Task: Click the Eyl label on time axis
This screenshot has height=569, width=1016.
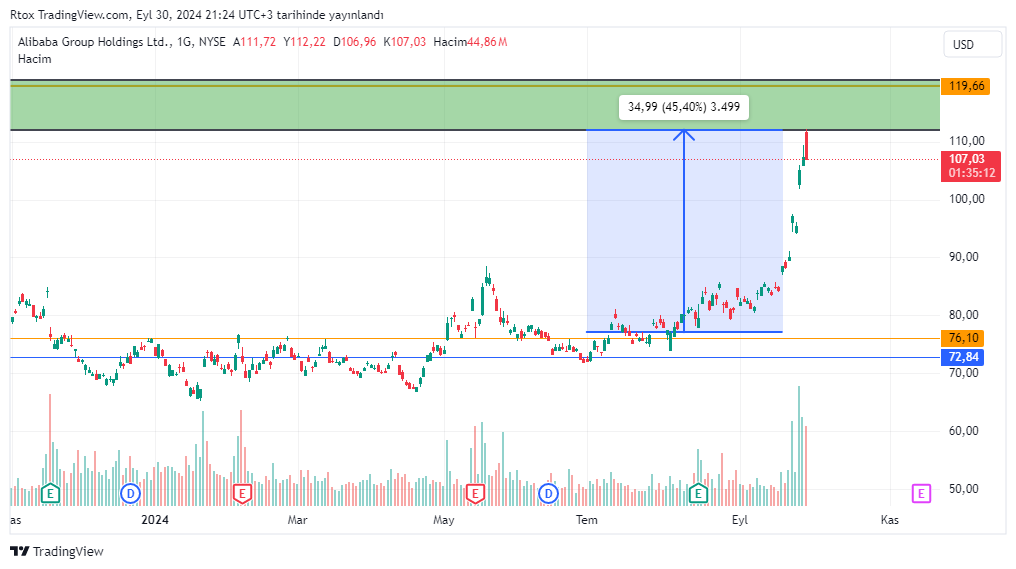Action: tap(740, 520)
